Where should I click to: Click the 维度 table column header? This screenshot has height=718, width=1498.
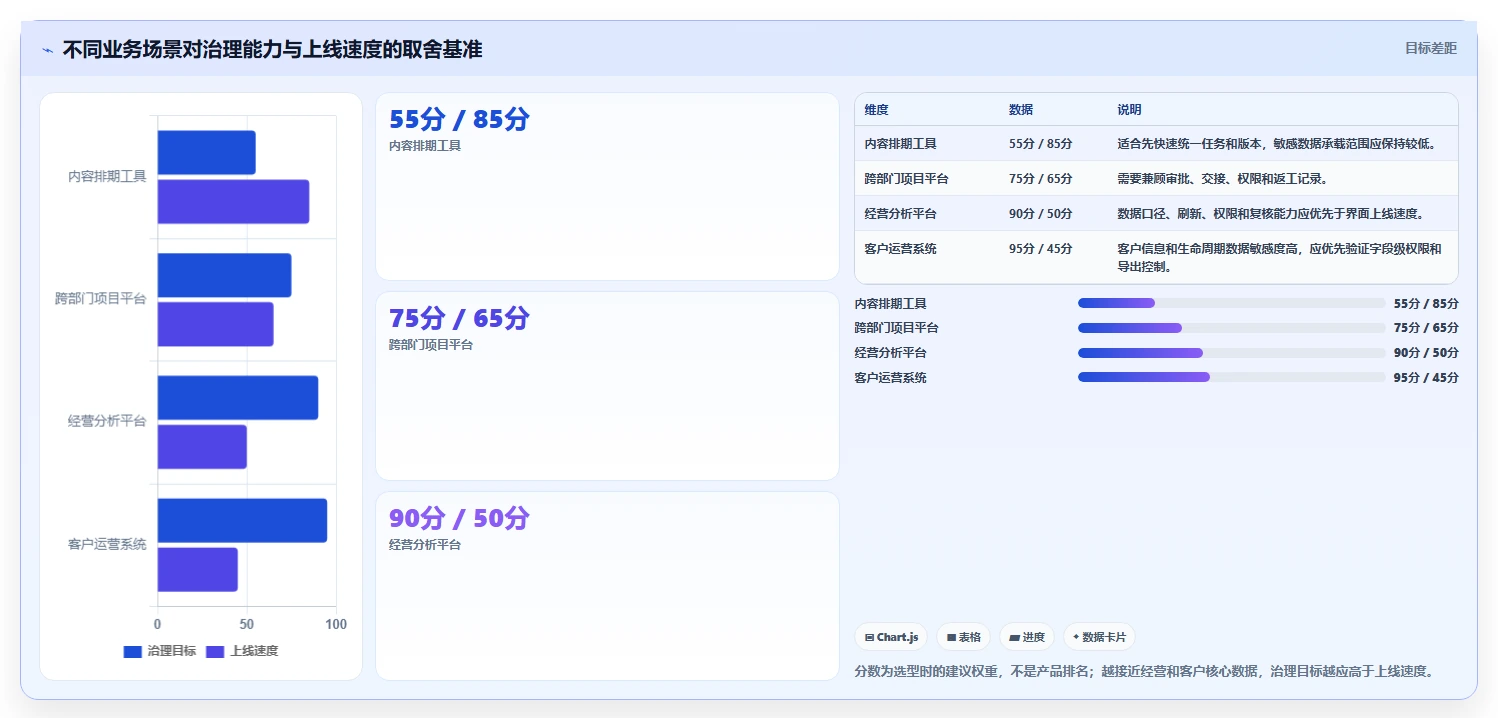point(877,110)
